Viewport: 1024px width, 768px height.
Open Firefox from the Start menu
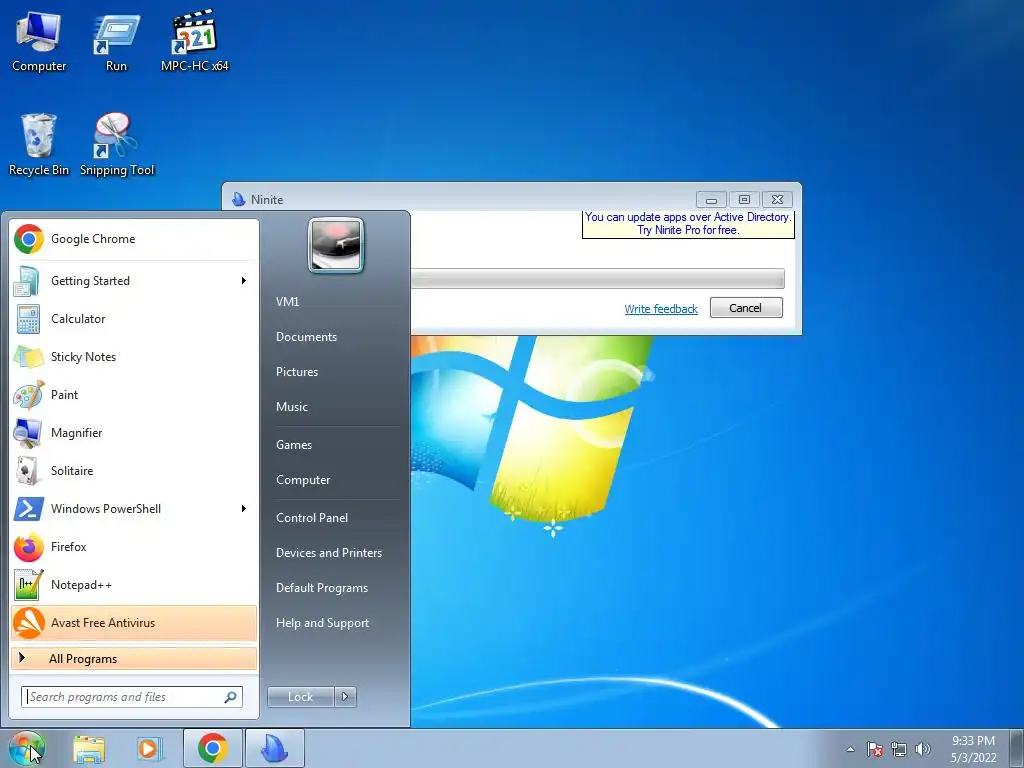[134, 547]
